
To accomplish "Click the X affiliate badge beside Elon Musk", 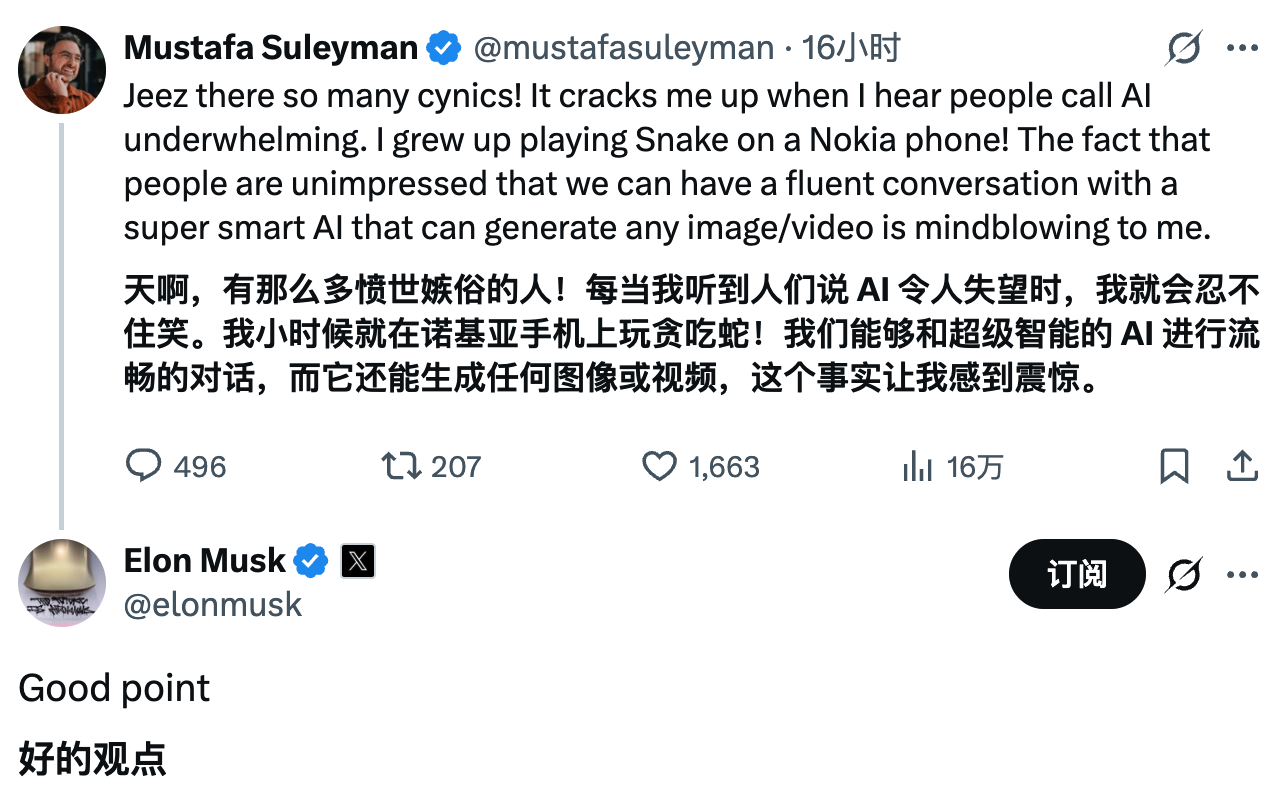I will [358, 562].
